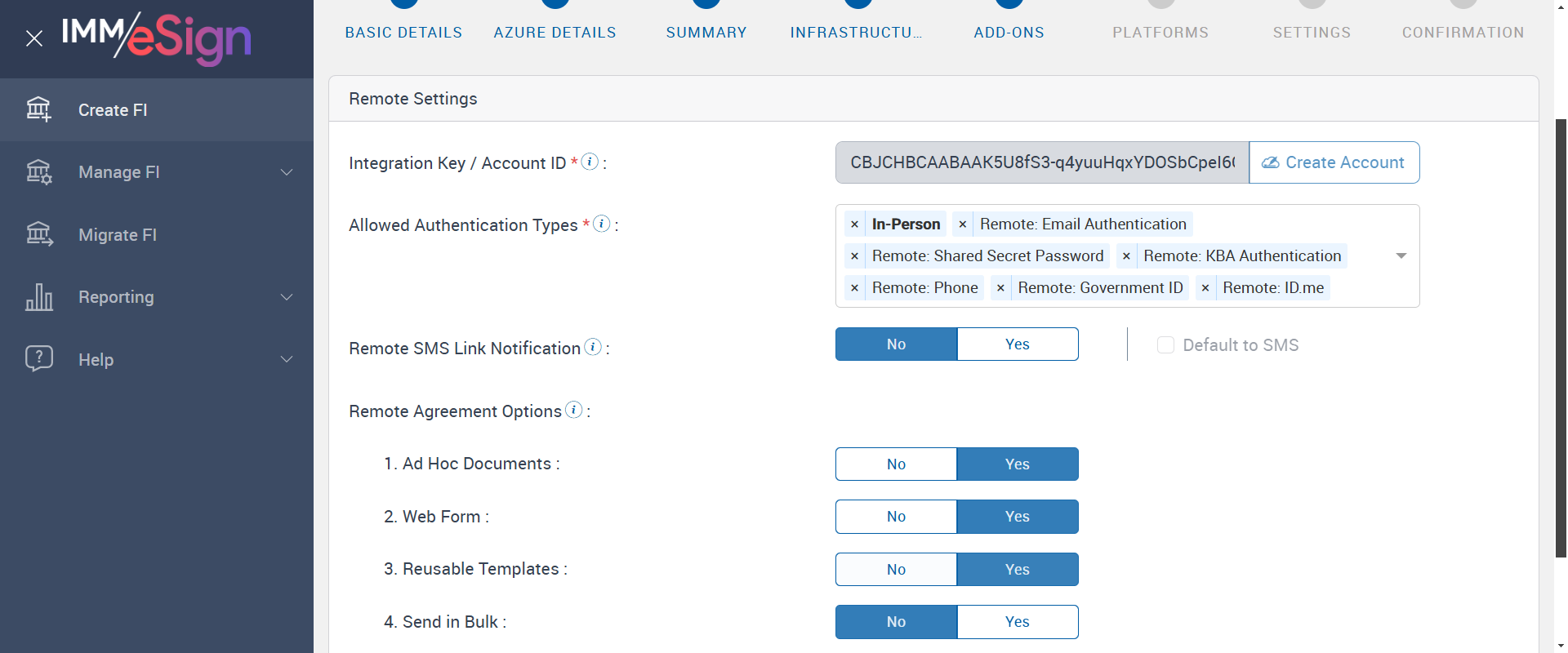Remove the Remote: Phone authentication tag
This screenshot has height=653, width=1568.
tap(854, 288)
